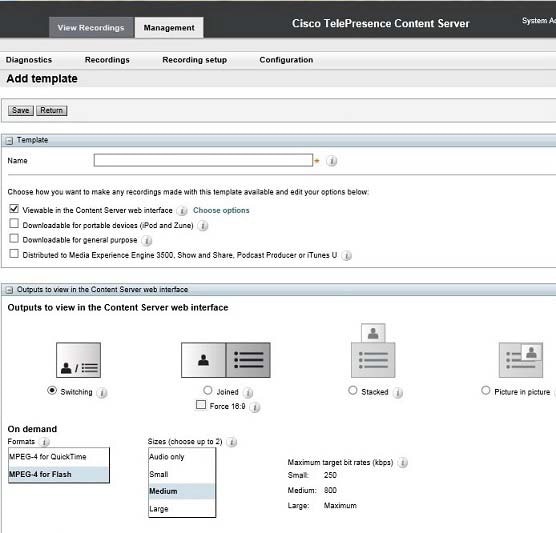Show info icon beside Stacked layout
The width and height of the screenshot is (556, 533).
tap(398, 393)
